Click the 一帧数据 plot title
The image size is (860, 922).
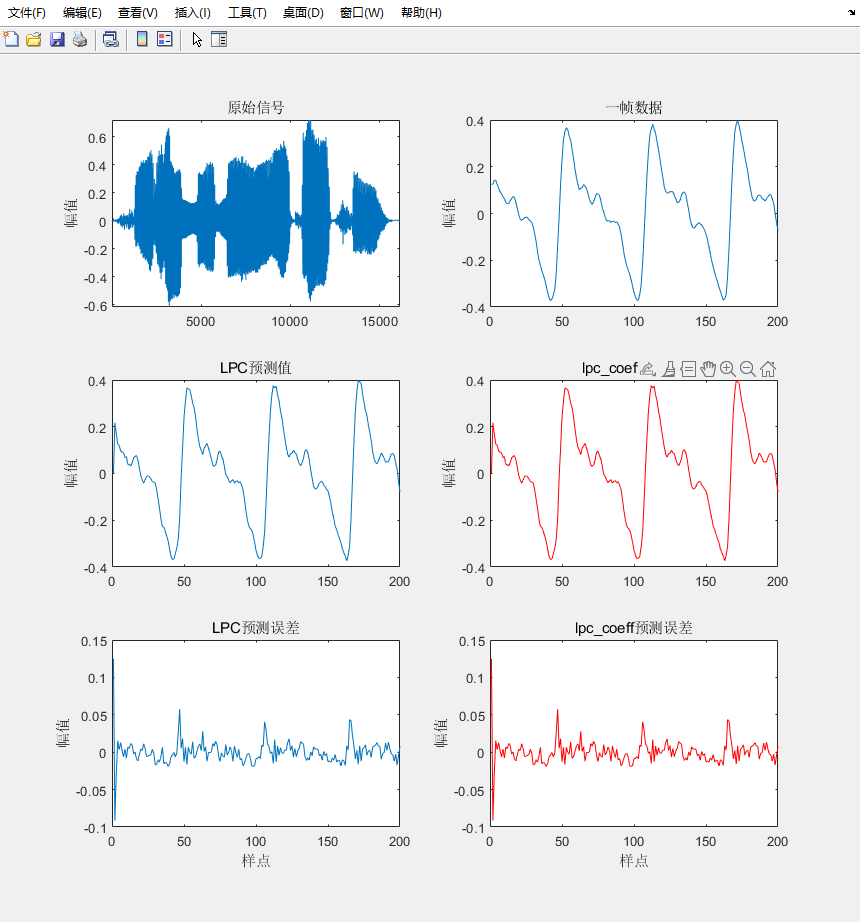coord(634,108)
